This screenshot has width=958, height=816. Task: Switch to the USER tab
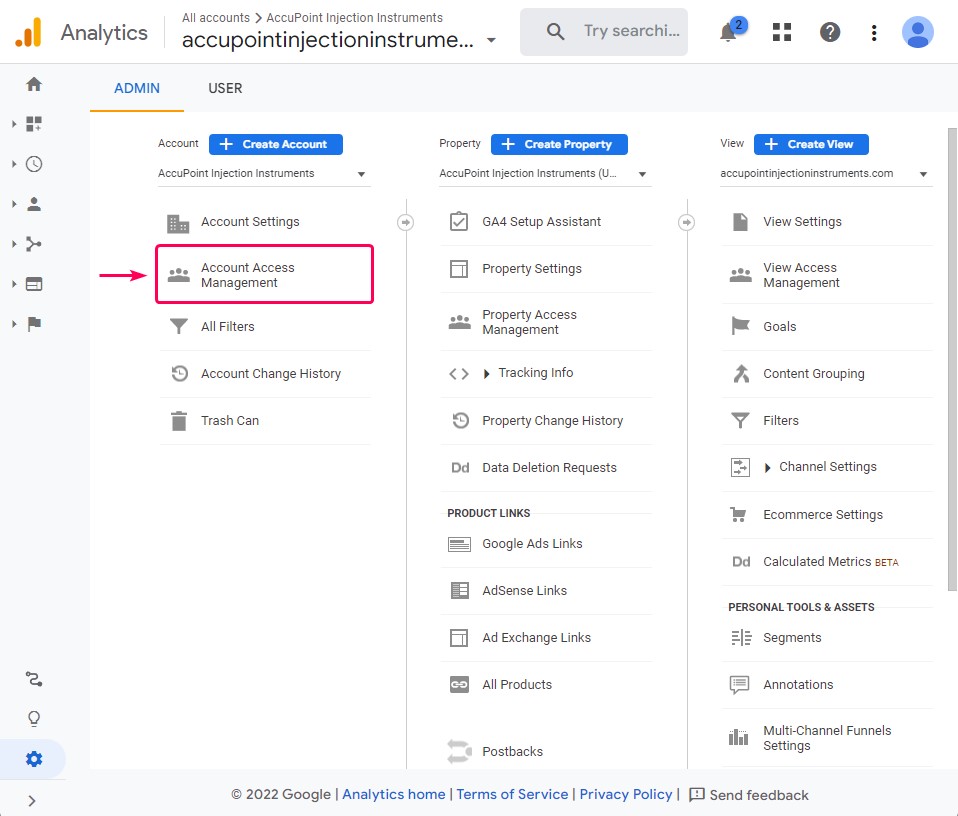coord(225,89)
